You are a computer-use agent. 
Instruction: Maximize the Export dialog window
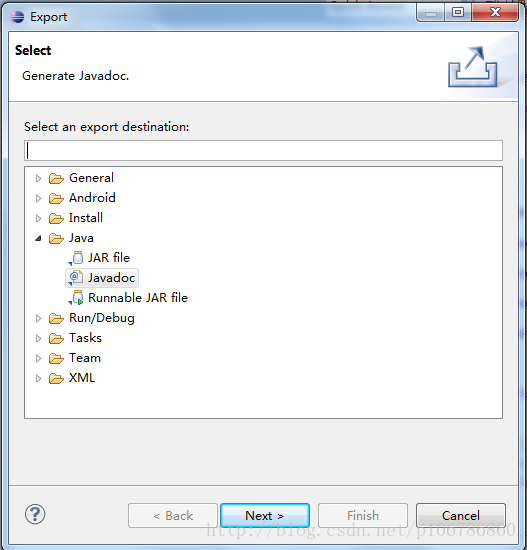tap(458, 13)
